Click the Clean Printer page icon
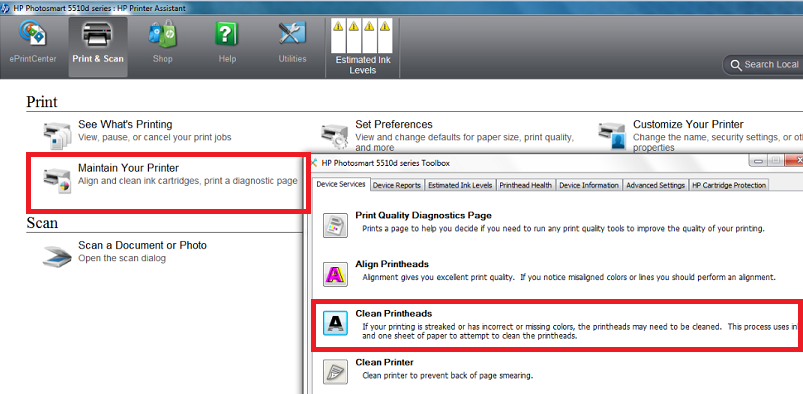803x394 pixels. [x=335, y=372]
